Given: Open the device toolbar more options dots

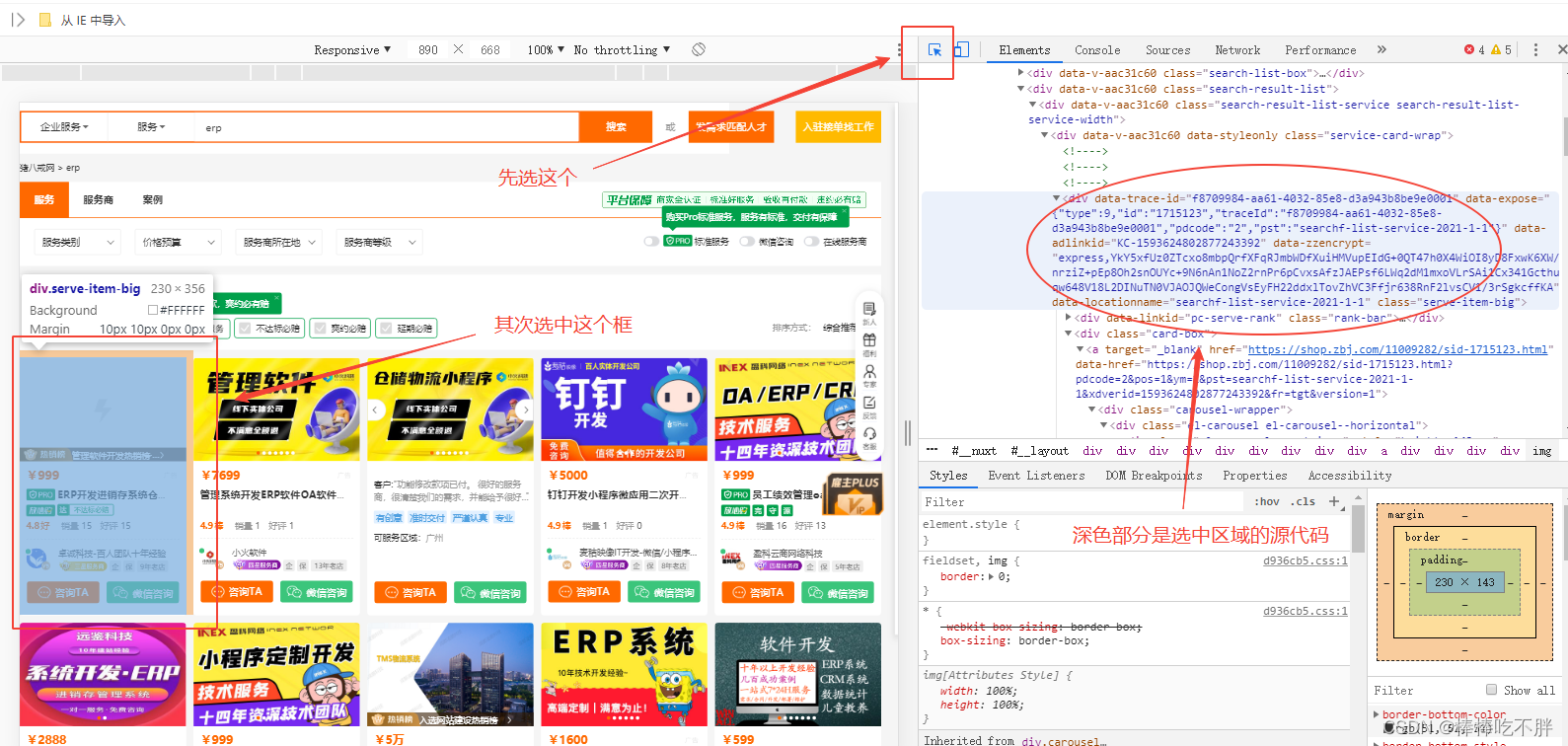Looking at the screenshot, I should click(x=899, y=49).
